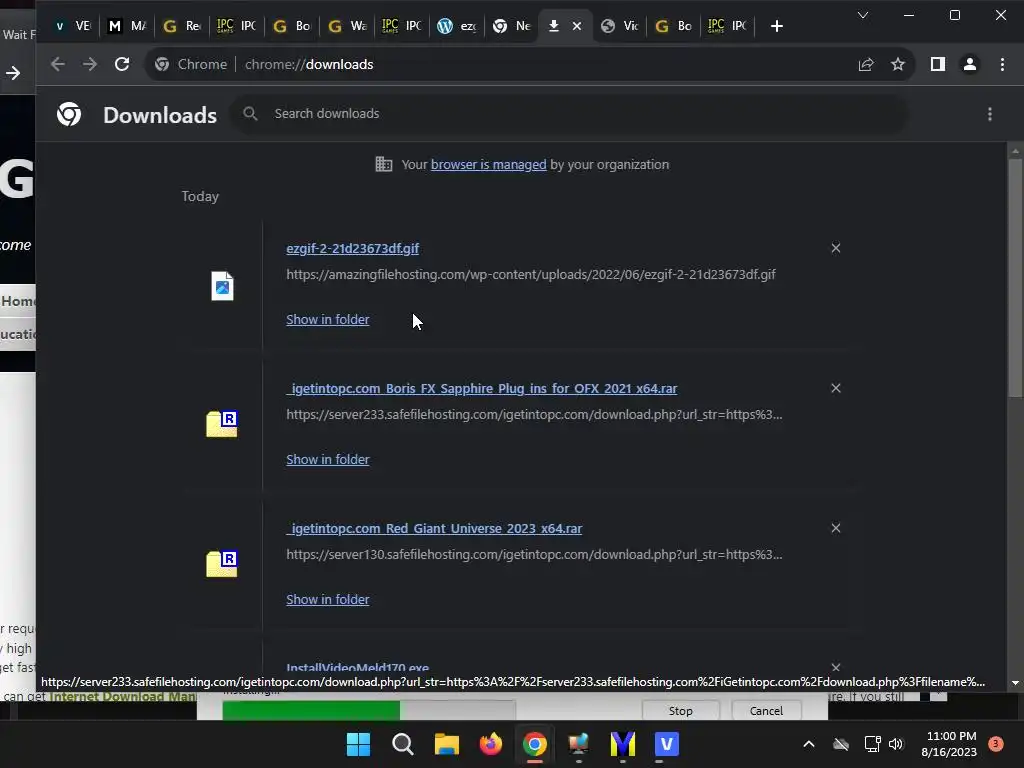Click the Chrome site info chip
Image resolution: width=1024 pixels, height=768 pixels.
tap(191, 64)
